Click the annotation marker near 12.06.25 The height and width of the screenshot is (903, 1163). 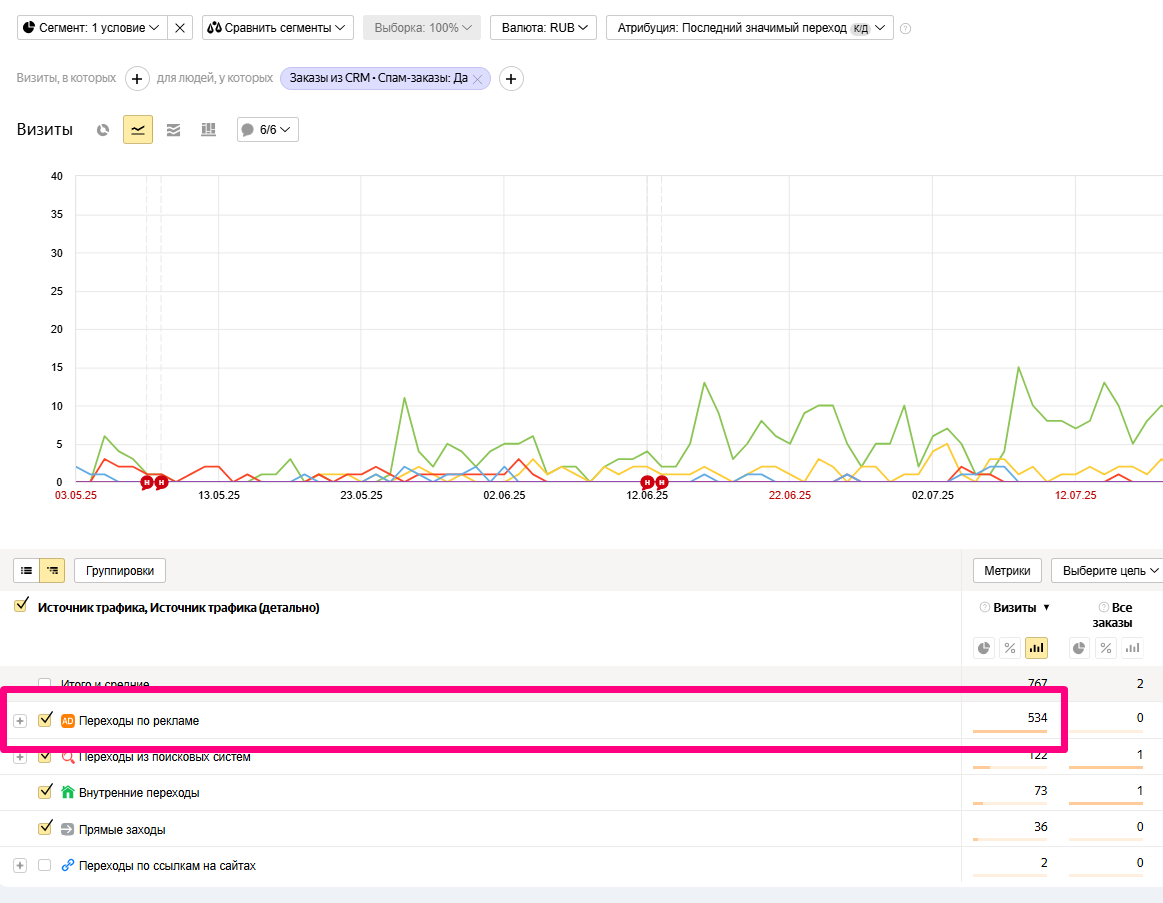point(647,482)
